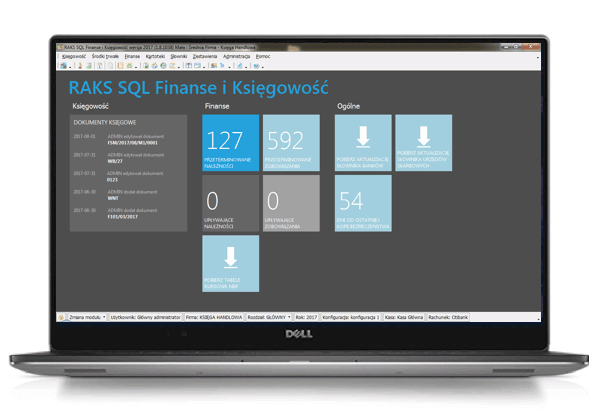This screenshot has height=414, width=596.
Task: Click the Kasa: Kasa Główna status field
Action: click(x=404, y=317)
